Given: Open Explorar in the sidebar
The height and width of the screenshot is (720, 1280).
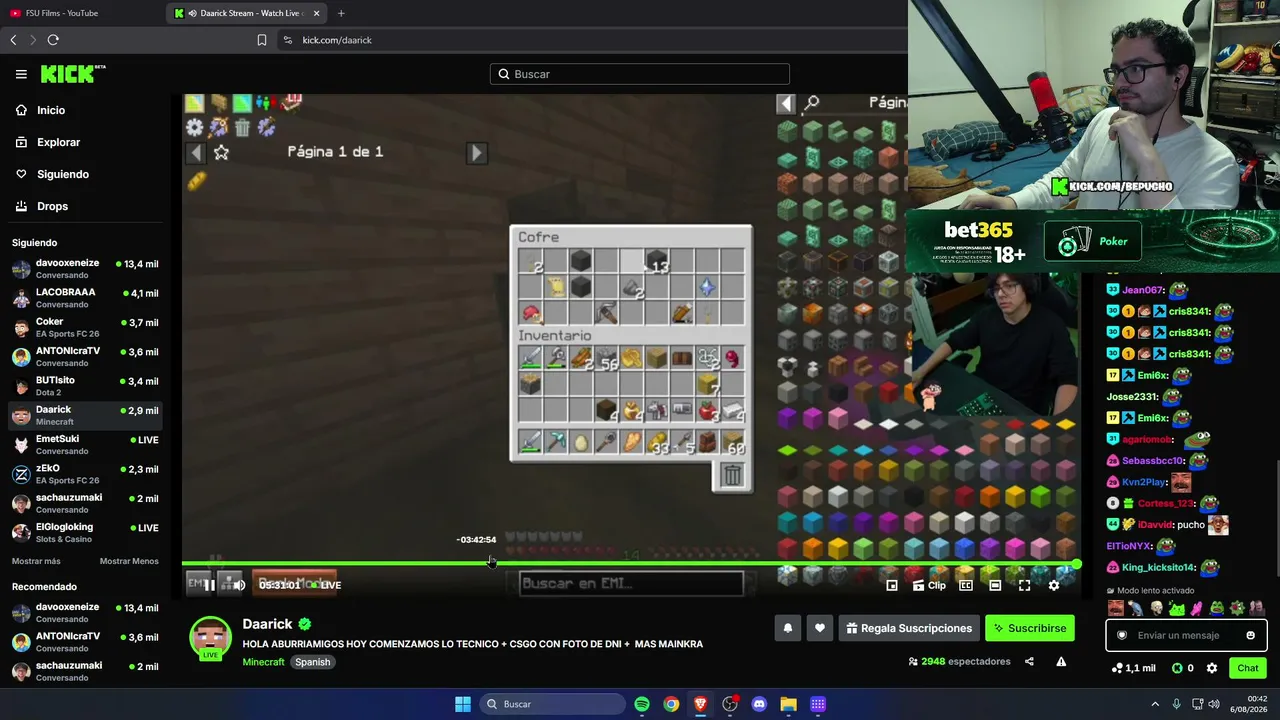Looking at the screenshot, I should tap(86, 142).
